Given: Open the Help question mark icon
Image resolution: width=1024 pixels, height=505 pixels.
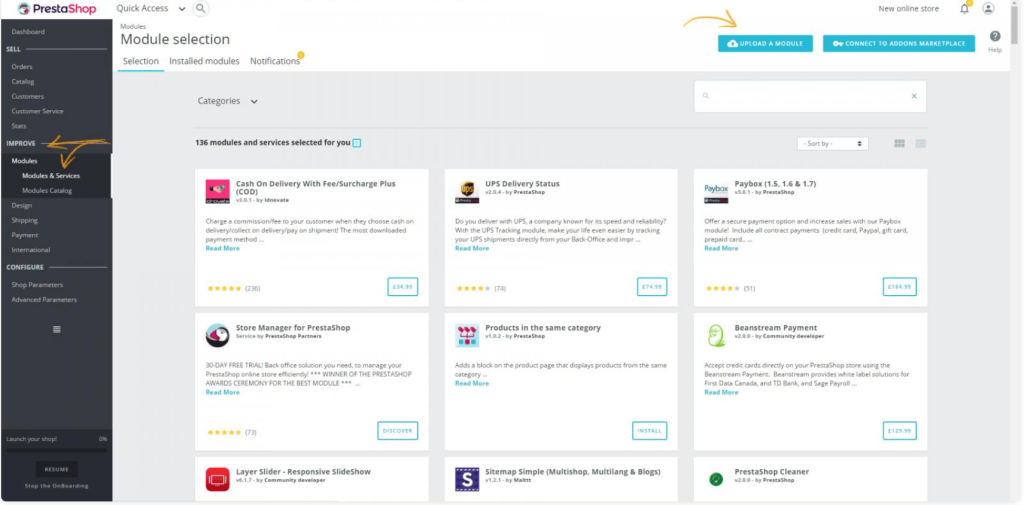Looking at the screenshot, I should (x=995, y=37).
